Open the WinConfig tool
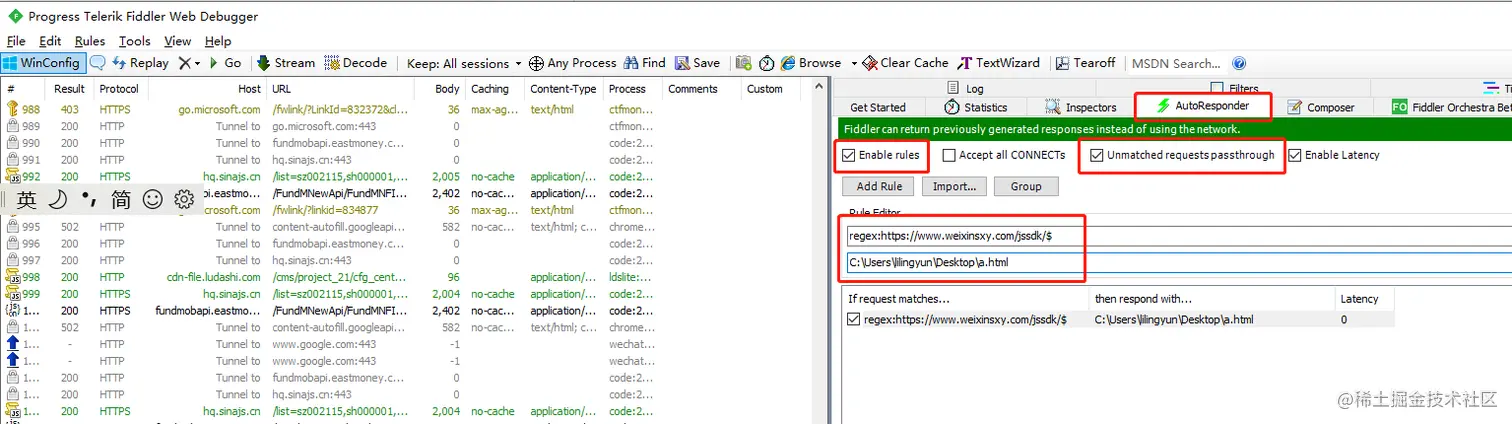The width and height of the screenshot is (1512, 424). pyautogui.click(x=44, y=62)
